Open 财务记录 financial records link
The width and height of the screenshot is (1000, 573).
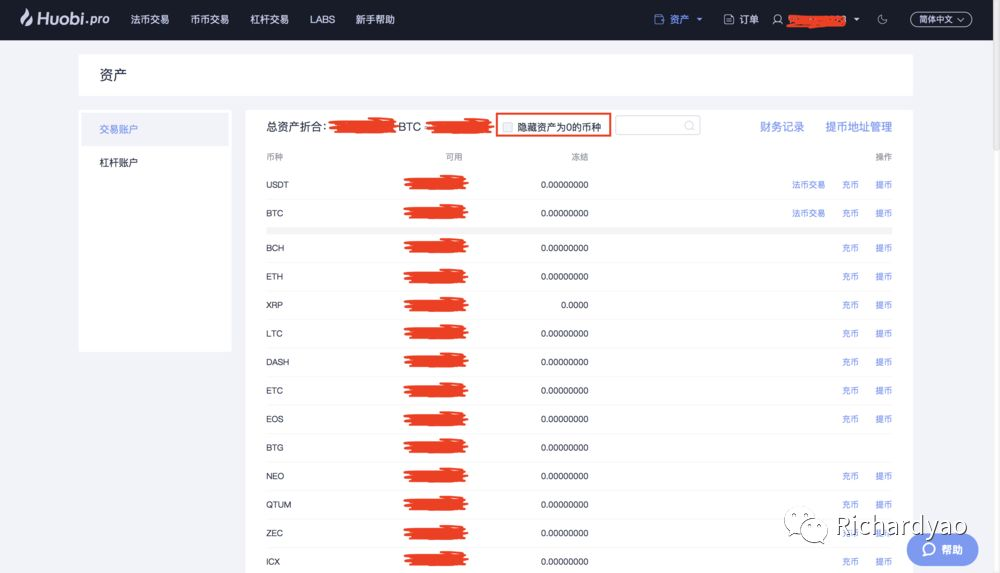(x=782, y=127)
